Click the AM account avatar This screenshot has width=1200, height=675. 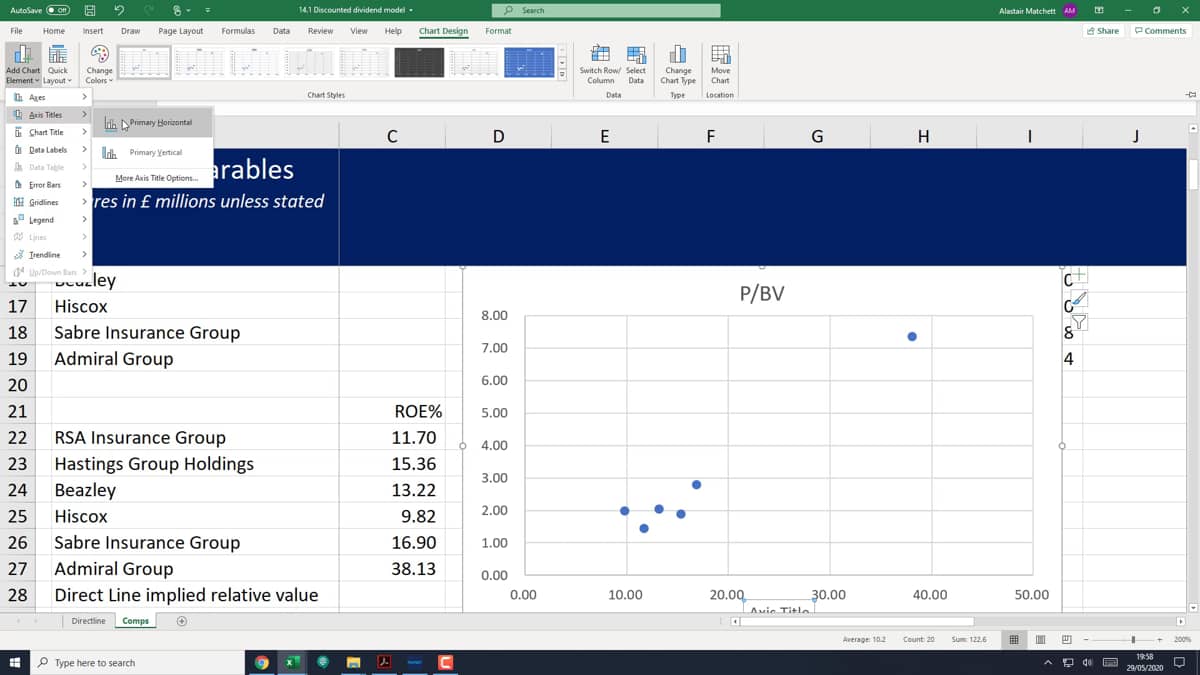[x=1070, y=10]
